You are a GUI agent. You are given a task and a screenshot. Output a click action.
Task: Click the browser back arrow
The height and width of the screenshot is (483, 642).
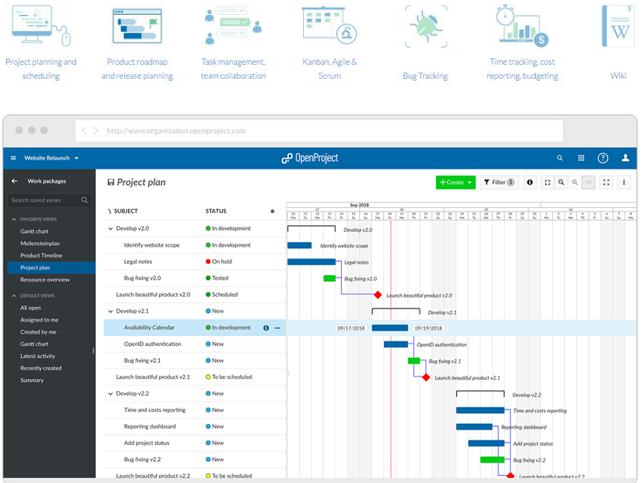(x=84, y=131)
